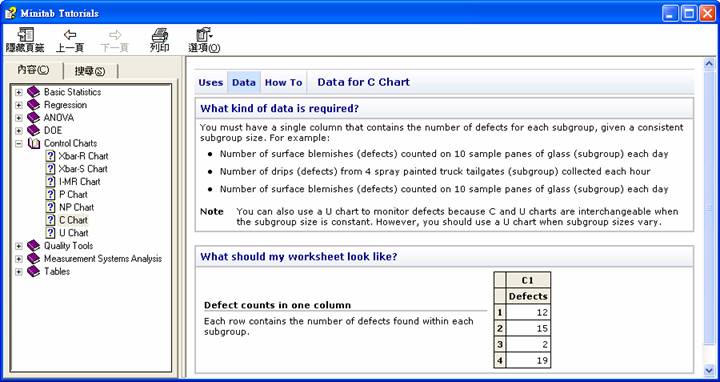Select Xbar-R Chart topic label
This screenshot has width=720, height=382.
83,156
